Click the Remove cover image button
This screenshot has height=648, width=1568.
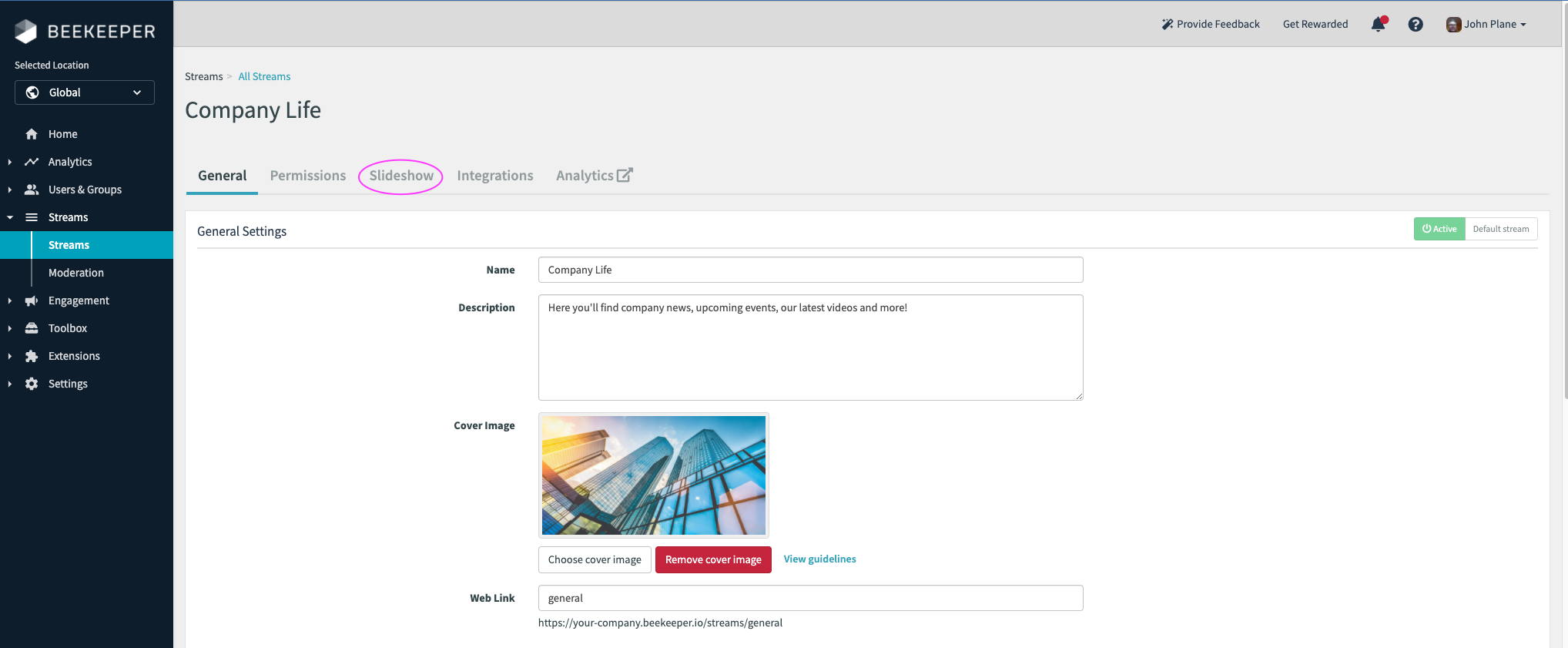tap(713, 559)
